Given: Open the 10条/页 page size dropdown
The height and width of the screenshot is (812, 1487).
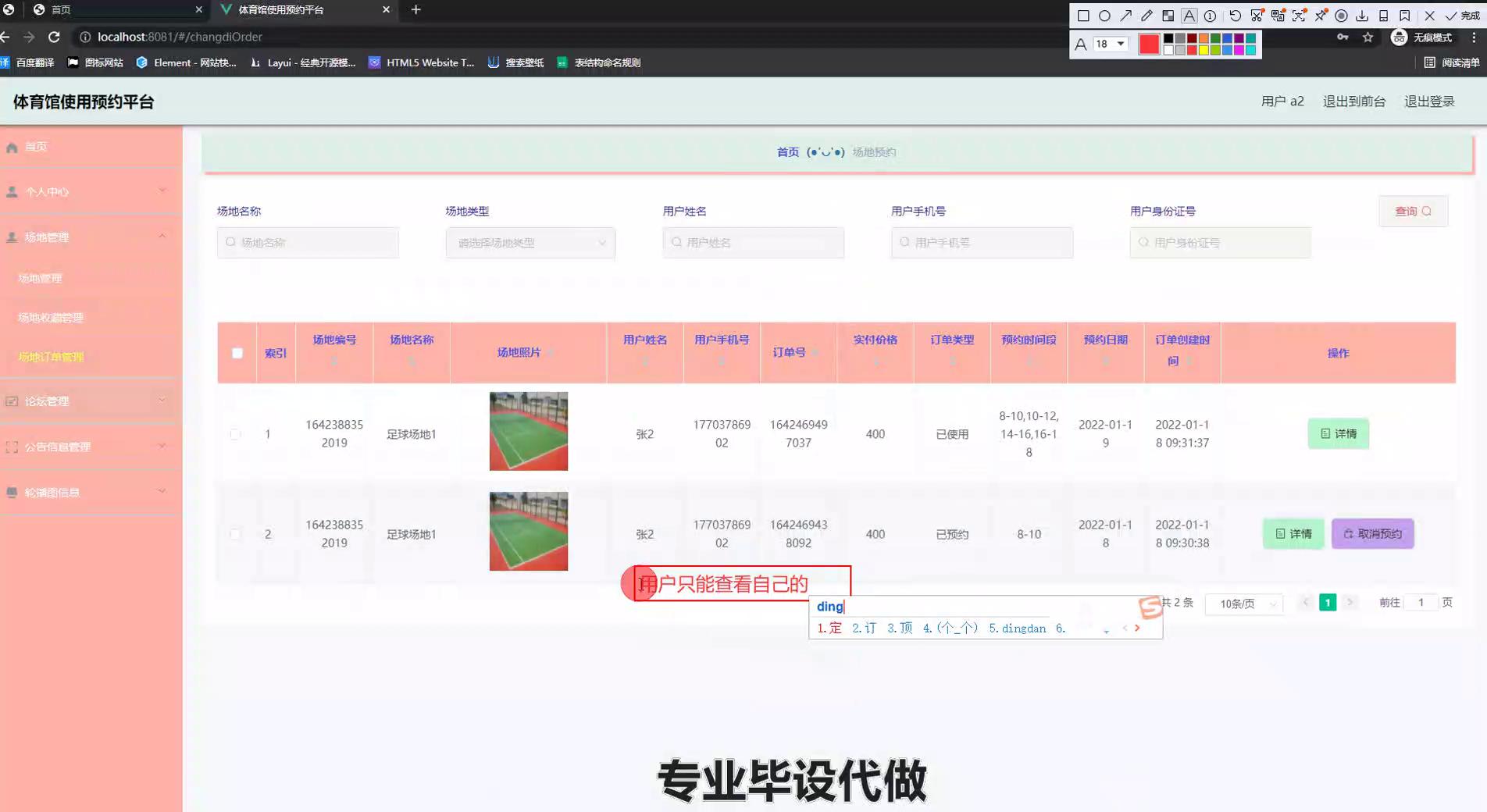Looking at the screenshot, I should point(1246,604).
